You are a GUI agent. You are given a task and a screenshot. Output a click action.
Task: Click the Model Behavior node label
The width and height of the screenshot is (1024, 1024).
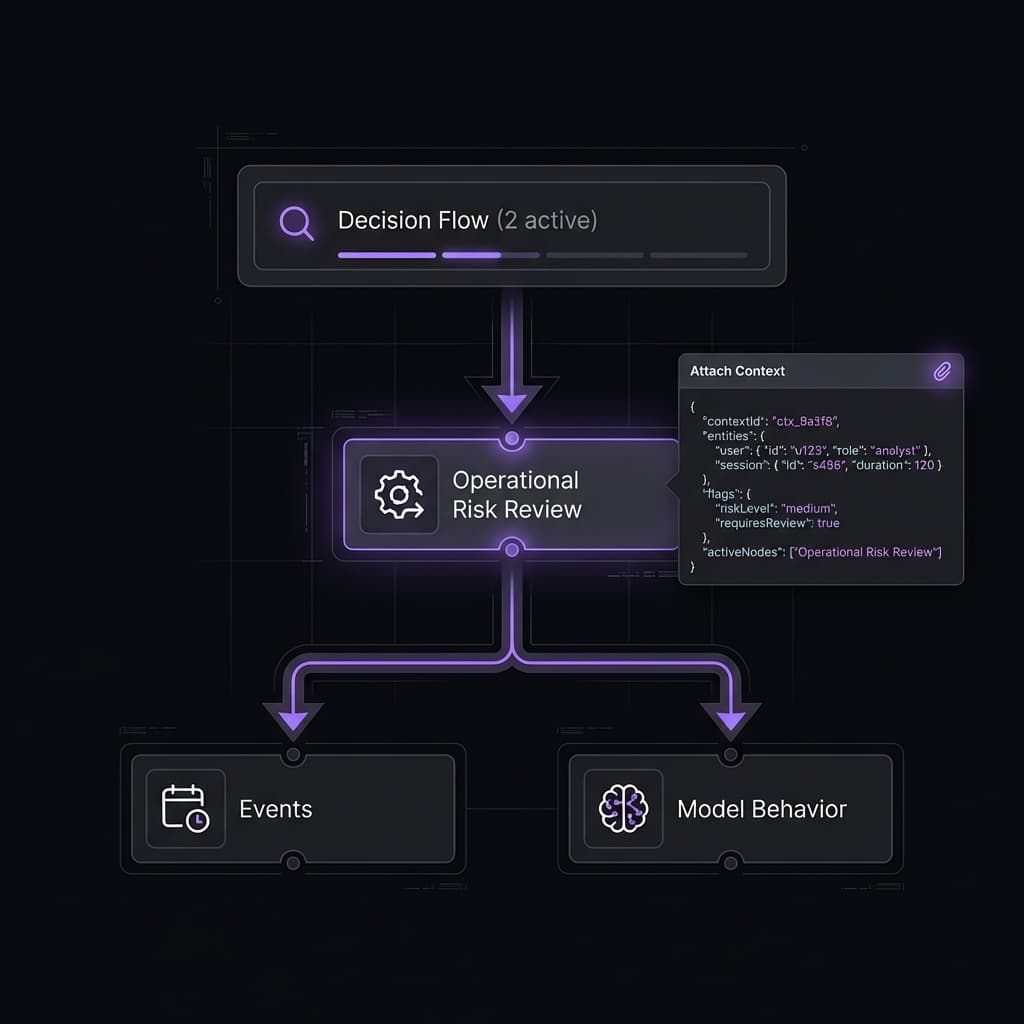(762, 810)
